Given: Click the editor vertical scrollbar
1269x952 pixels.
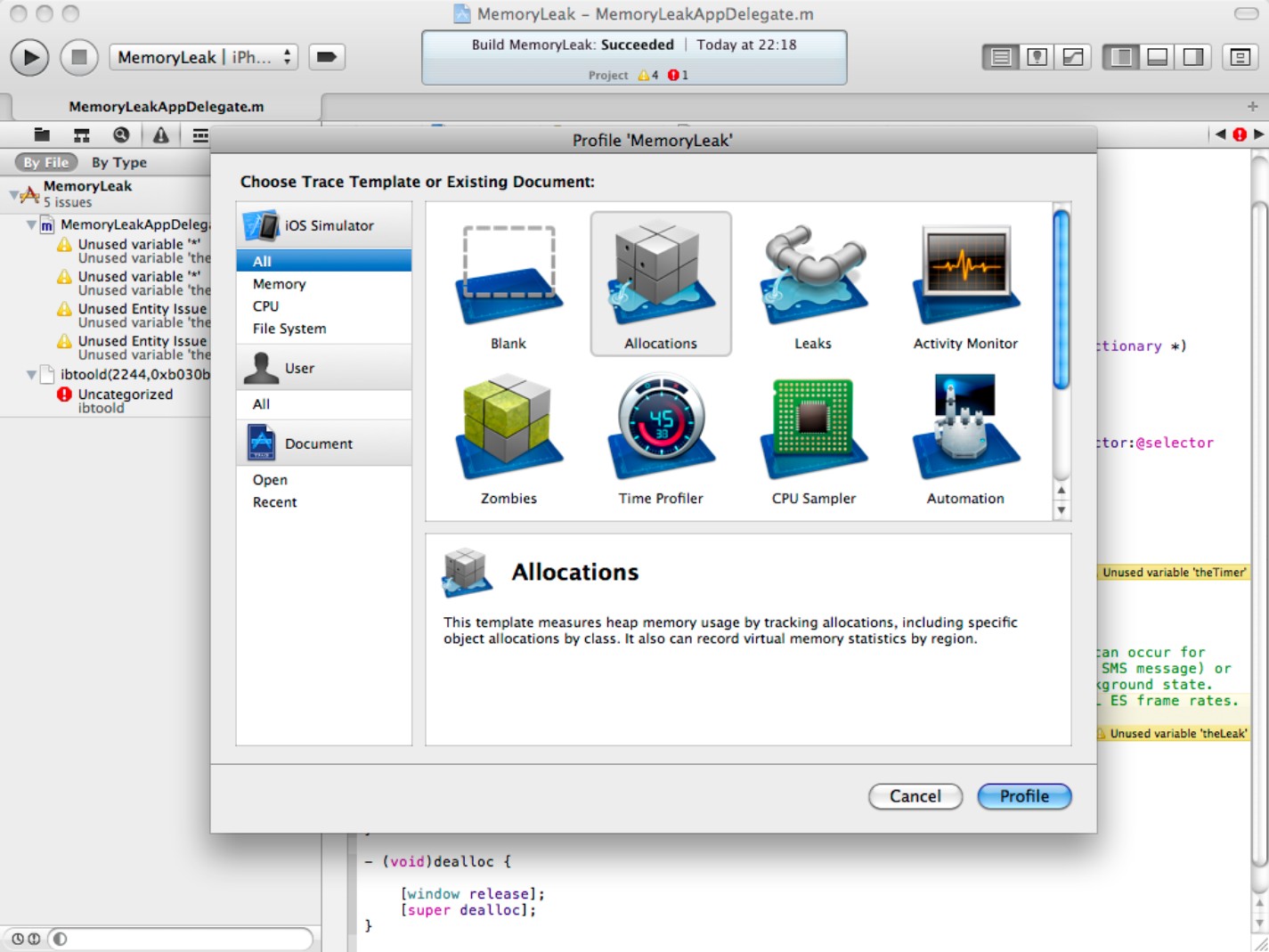Looking at the screenshot, I should tap(1259, 534).
